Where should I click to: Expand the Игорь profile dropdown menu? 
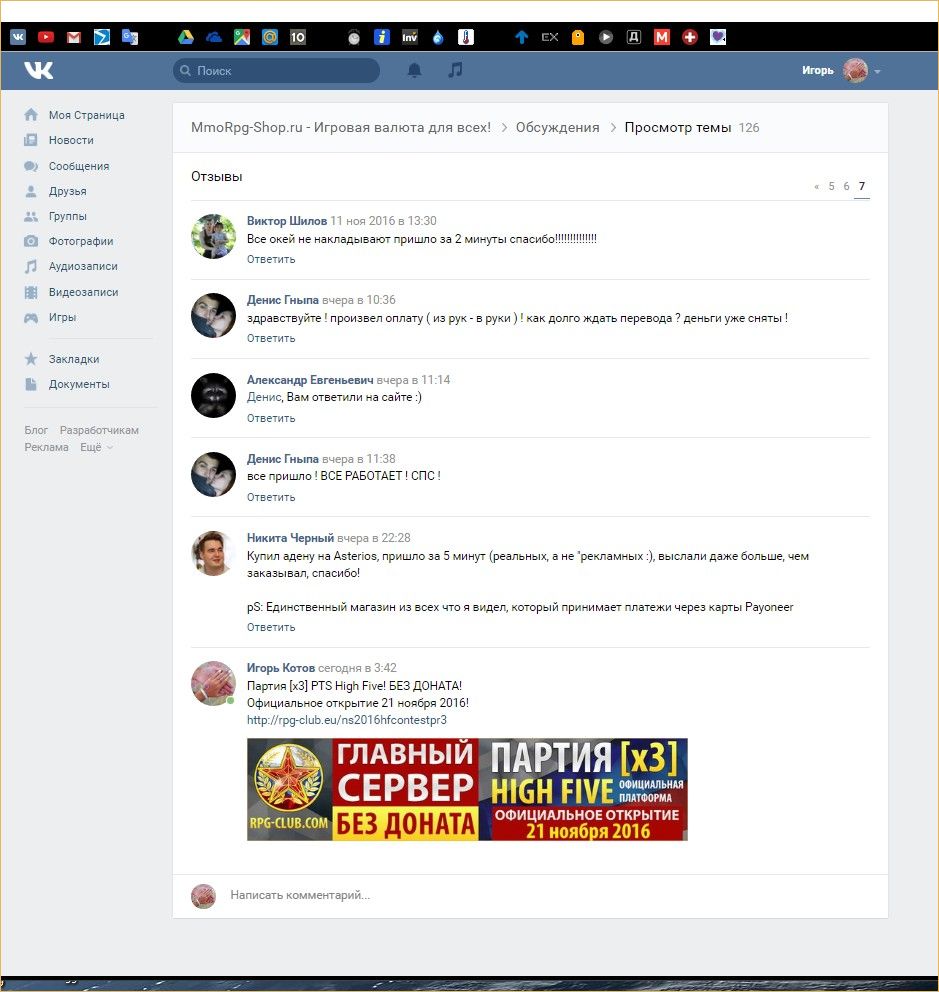coord(876,71)
